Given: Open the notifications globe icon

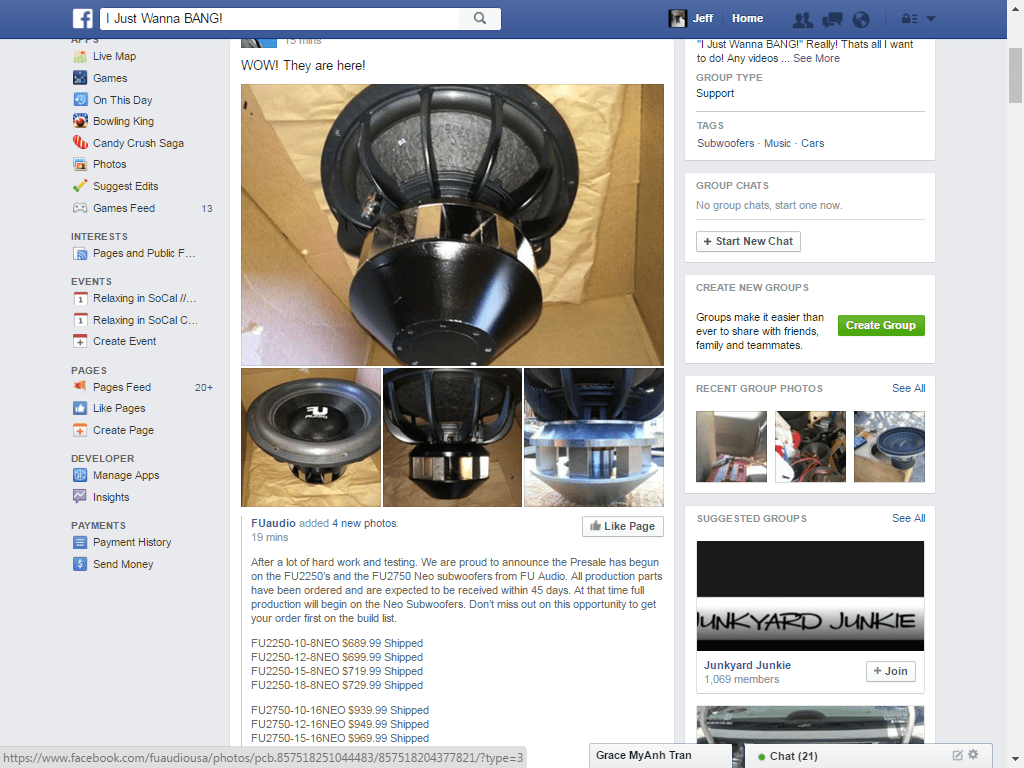Looking at the screenshot, I should [x=861, y=20].
